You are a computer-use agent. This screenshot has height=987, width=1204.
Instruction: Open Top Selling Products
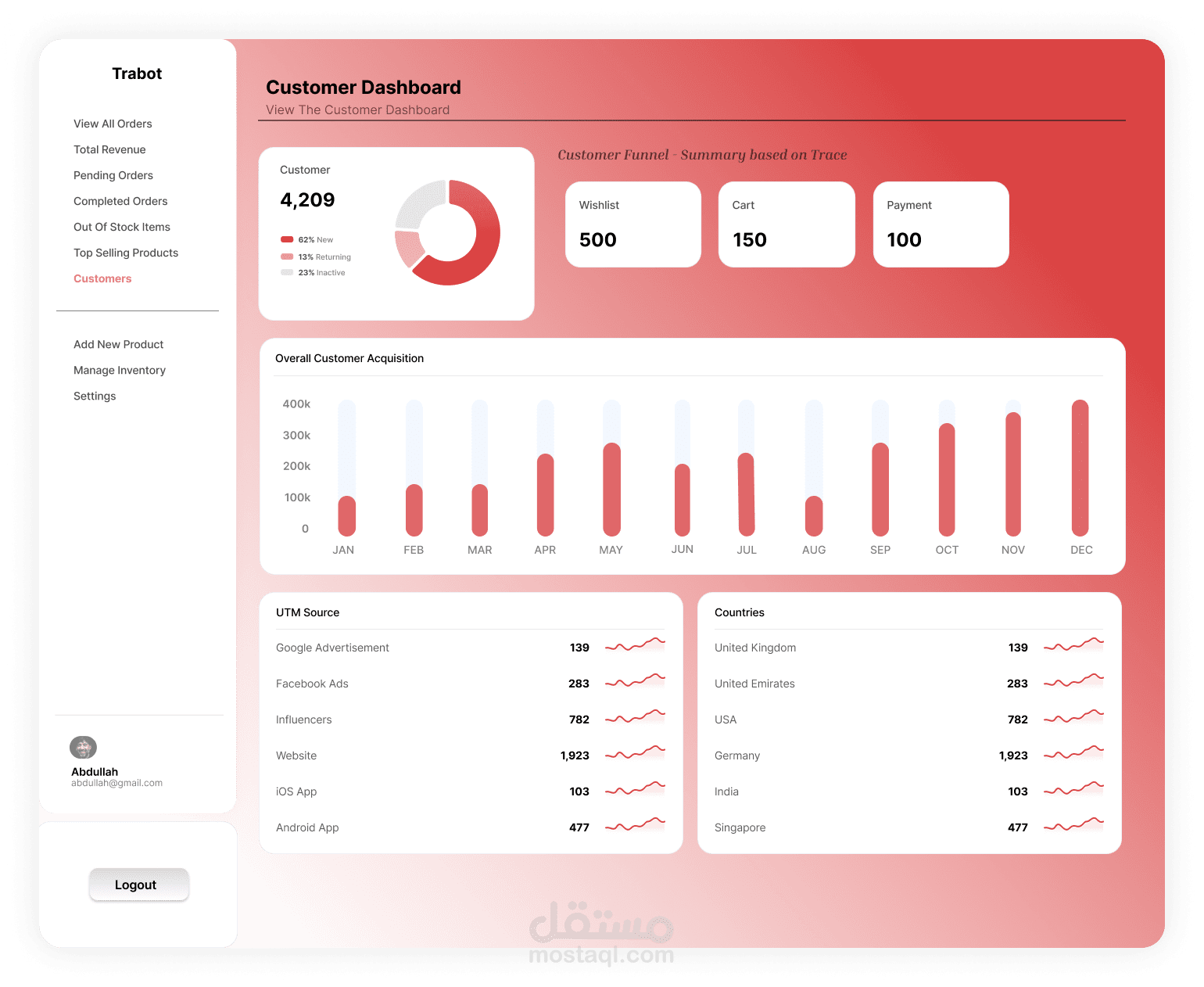(x=126, y=253)
